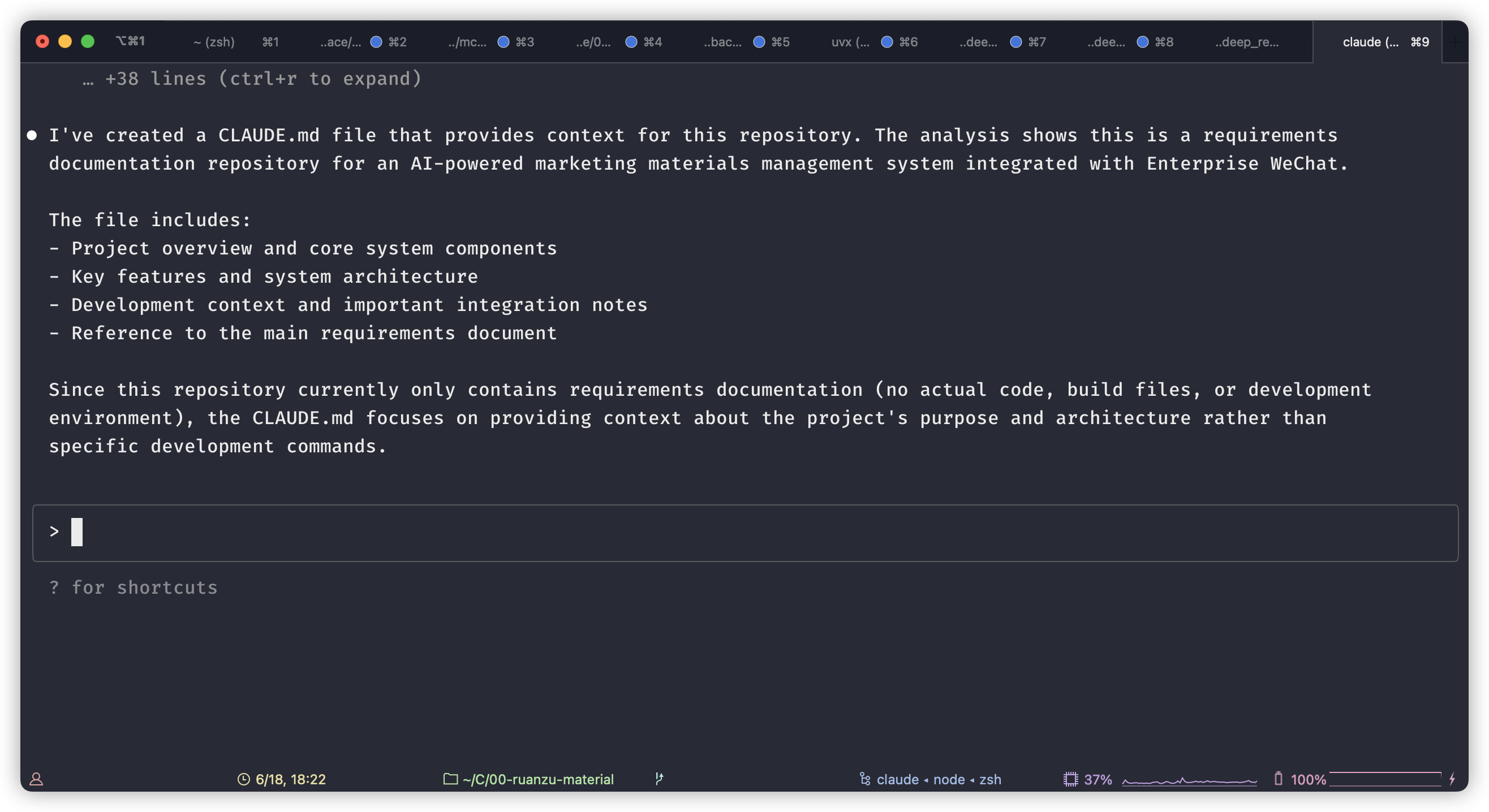
Task: Click the clock icon beside 6/18, 18:22
Action: pos(243,779)
